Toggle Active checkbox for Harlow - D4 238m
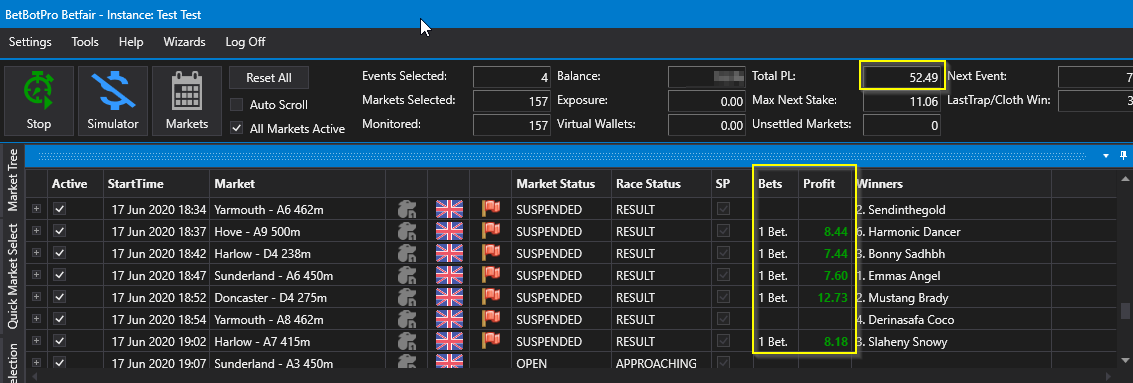 [60, 254]
